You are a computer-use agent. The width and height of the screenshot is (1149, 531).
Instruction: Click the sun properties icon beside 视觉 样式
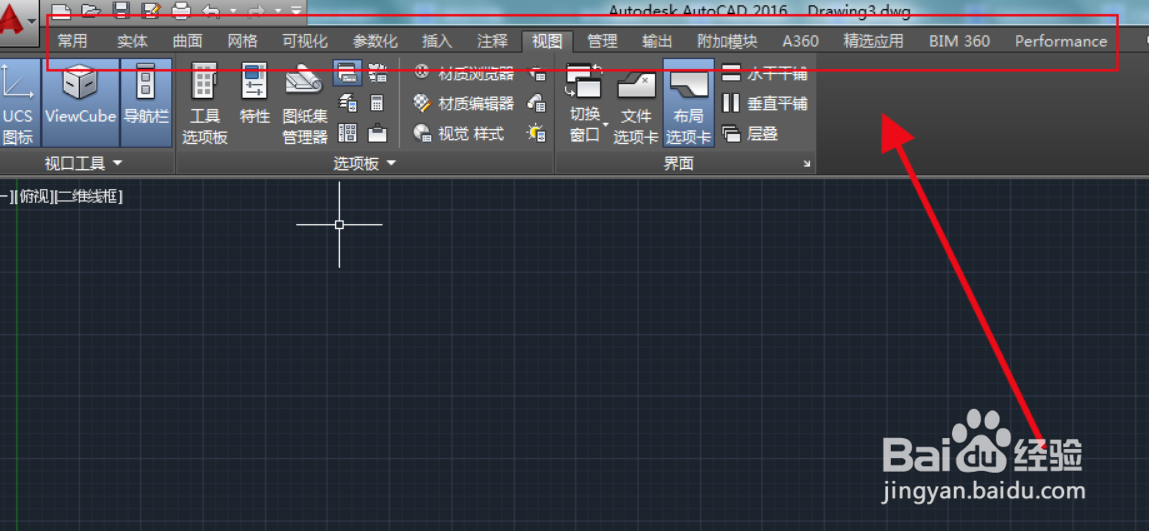536,133
